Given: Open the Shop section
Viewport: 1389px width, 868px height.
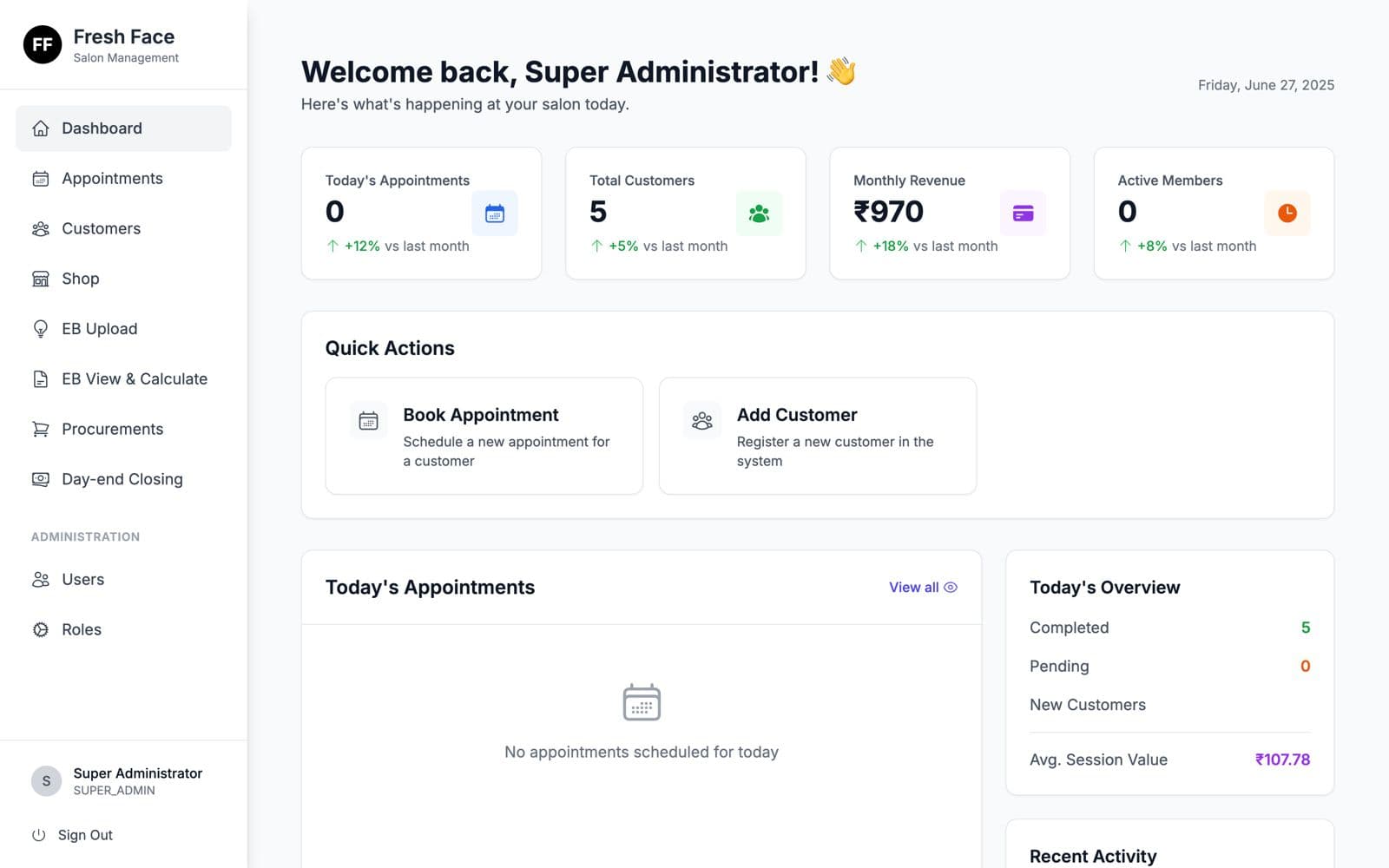Looking at the screenshot, I should point(81,279).
